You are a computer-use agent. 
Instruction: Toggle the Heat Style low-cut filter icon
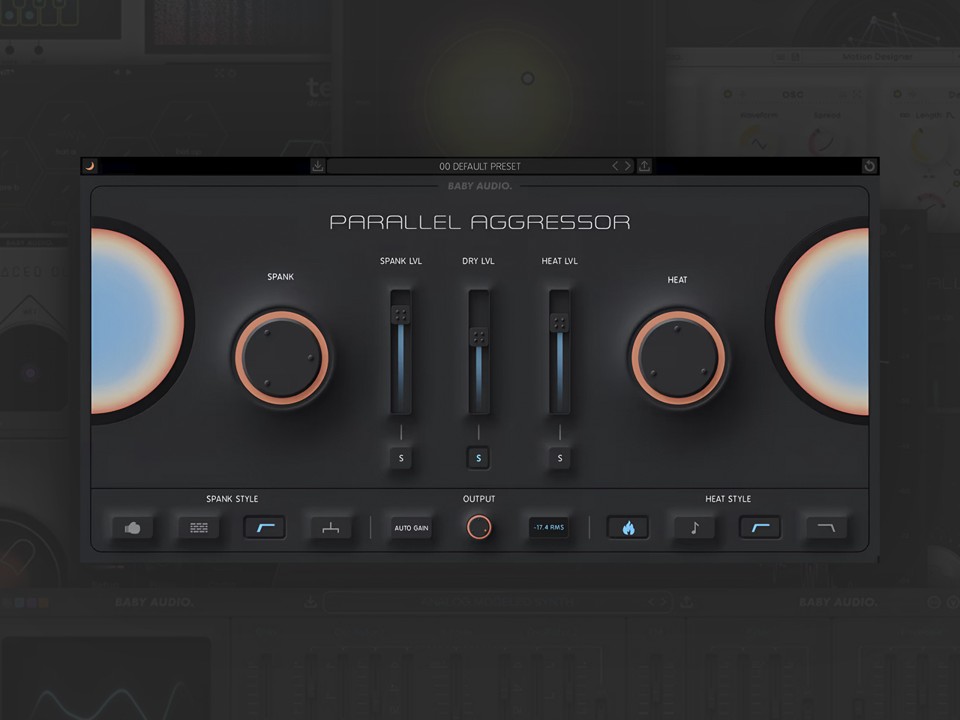pos(760,528)
